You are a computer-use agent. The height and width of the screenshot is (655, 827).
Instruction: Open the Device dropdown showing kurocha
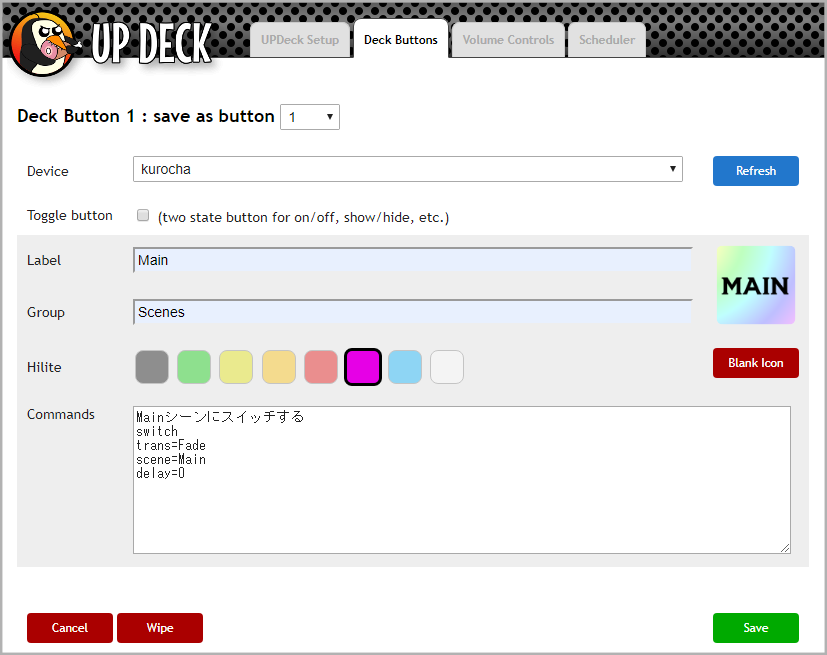pos(408,169)
